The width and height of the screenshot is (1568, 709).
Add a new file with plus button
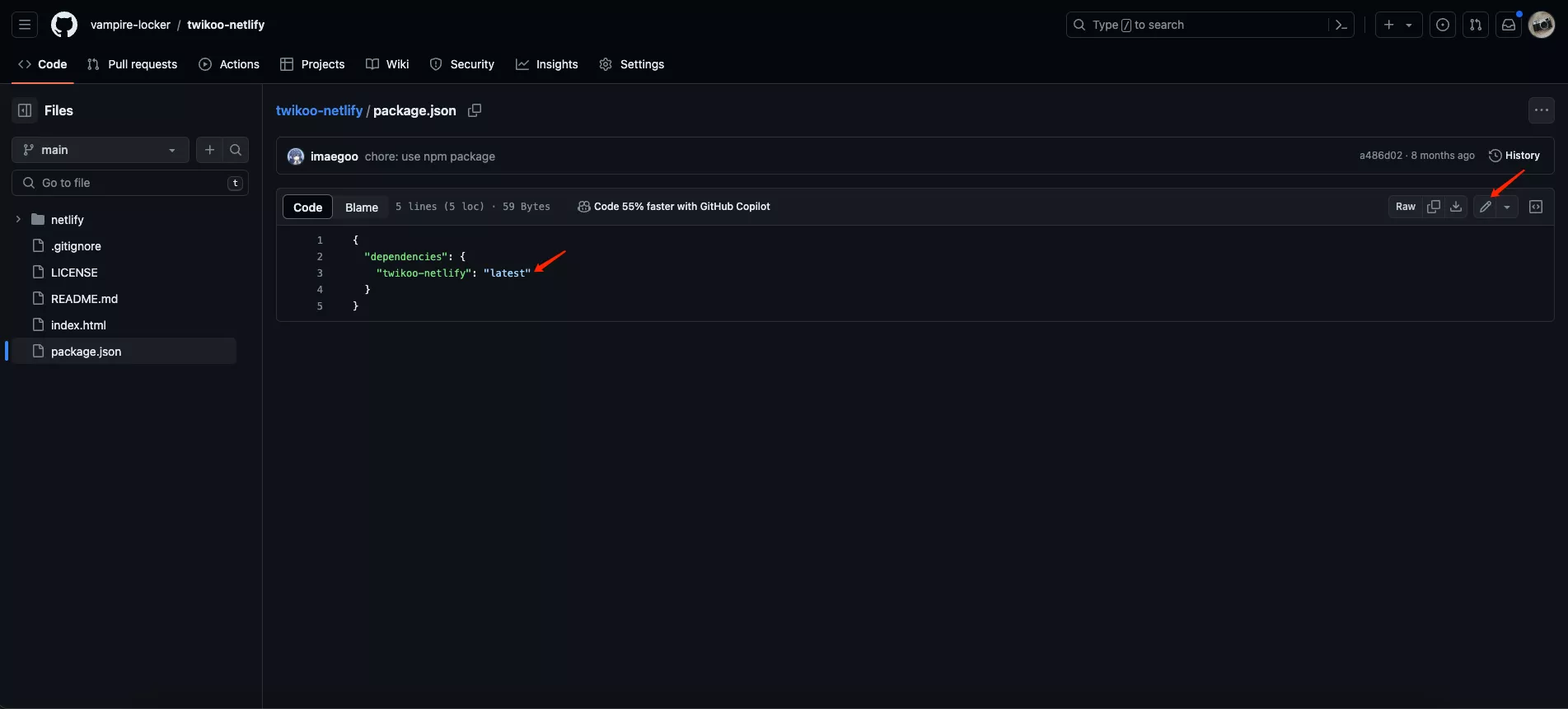tap(209, 150)
